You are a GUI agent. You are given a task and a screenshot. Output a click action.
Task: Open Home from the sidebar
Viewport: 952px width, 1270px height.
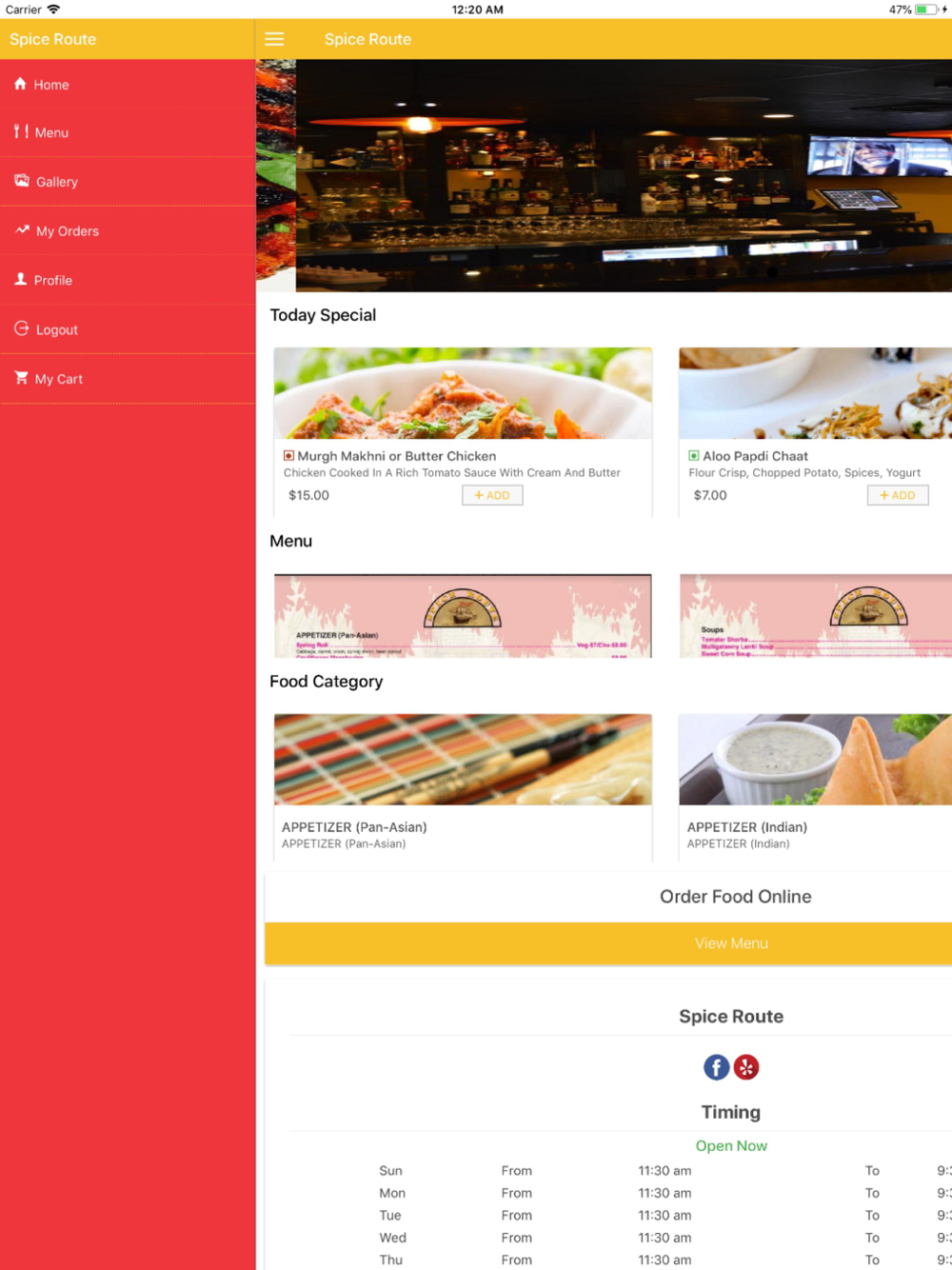point(128,84)
